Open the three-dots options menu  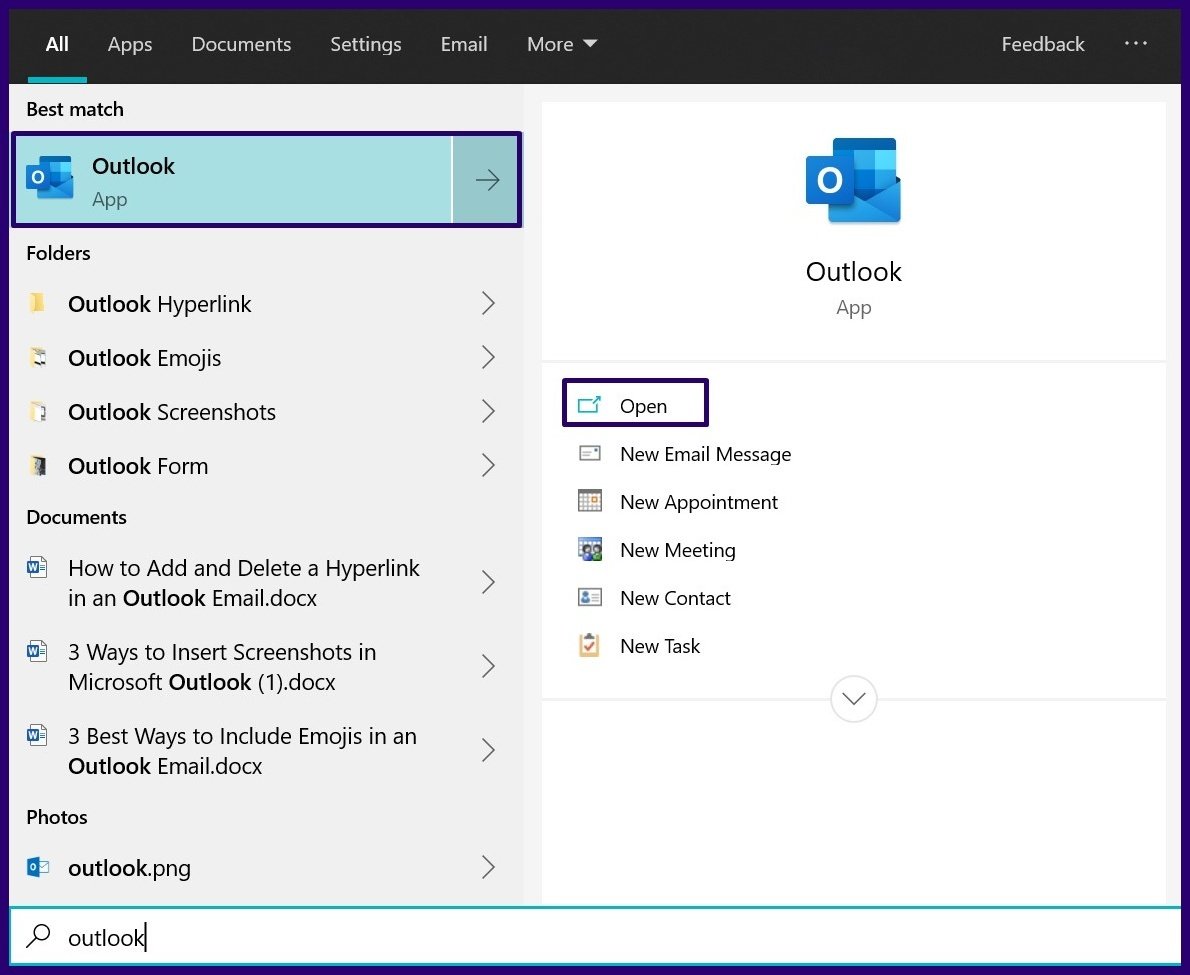click(x=1135, y=43)
